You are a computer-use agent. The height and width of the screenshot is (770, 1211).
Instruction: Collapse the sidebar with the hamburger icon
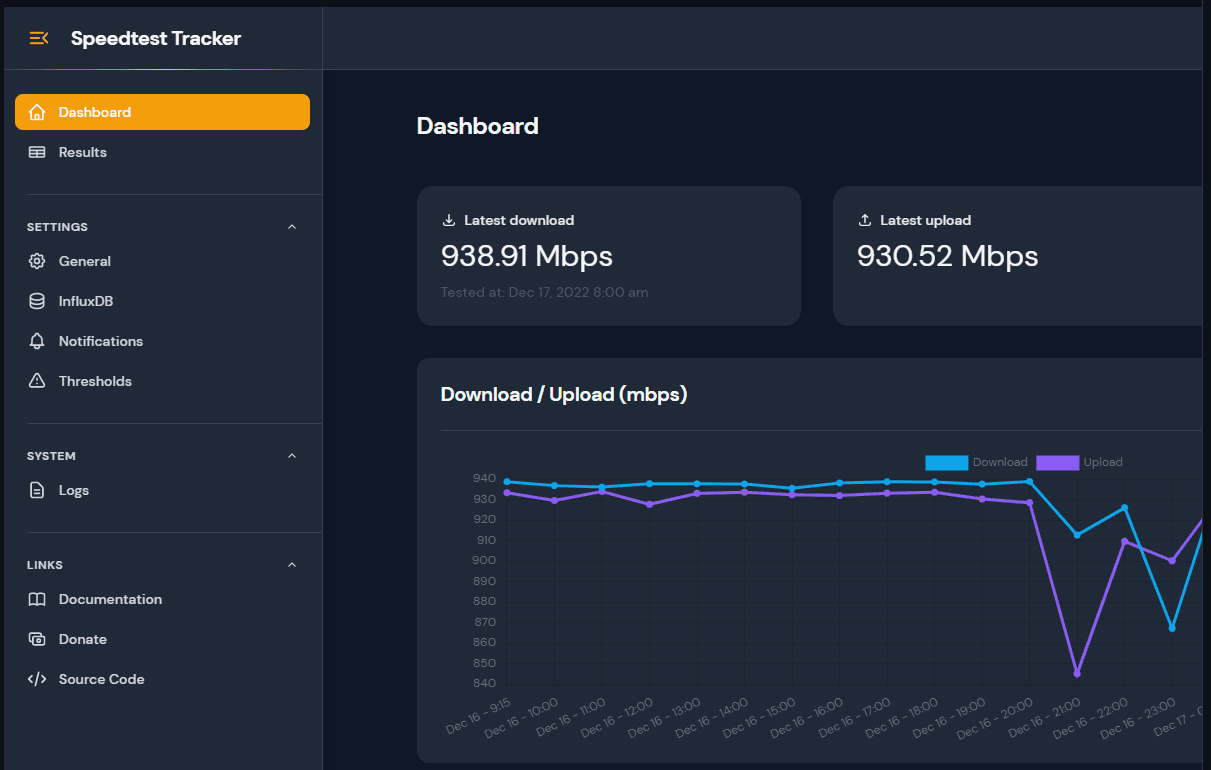(39, 39)
